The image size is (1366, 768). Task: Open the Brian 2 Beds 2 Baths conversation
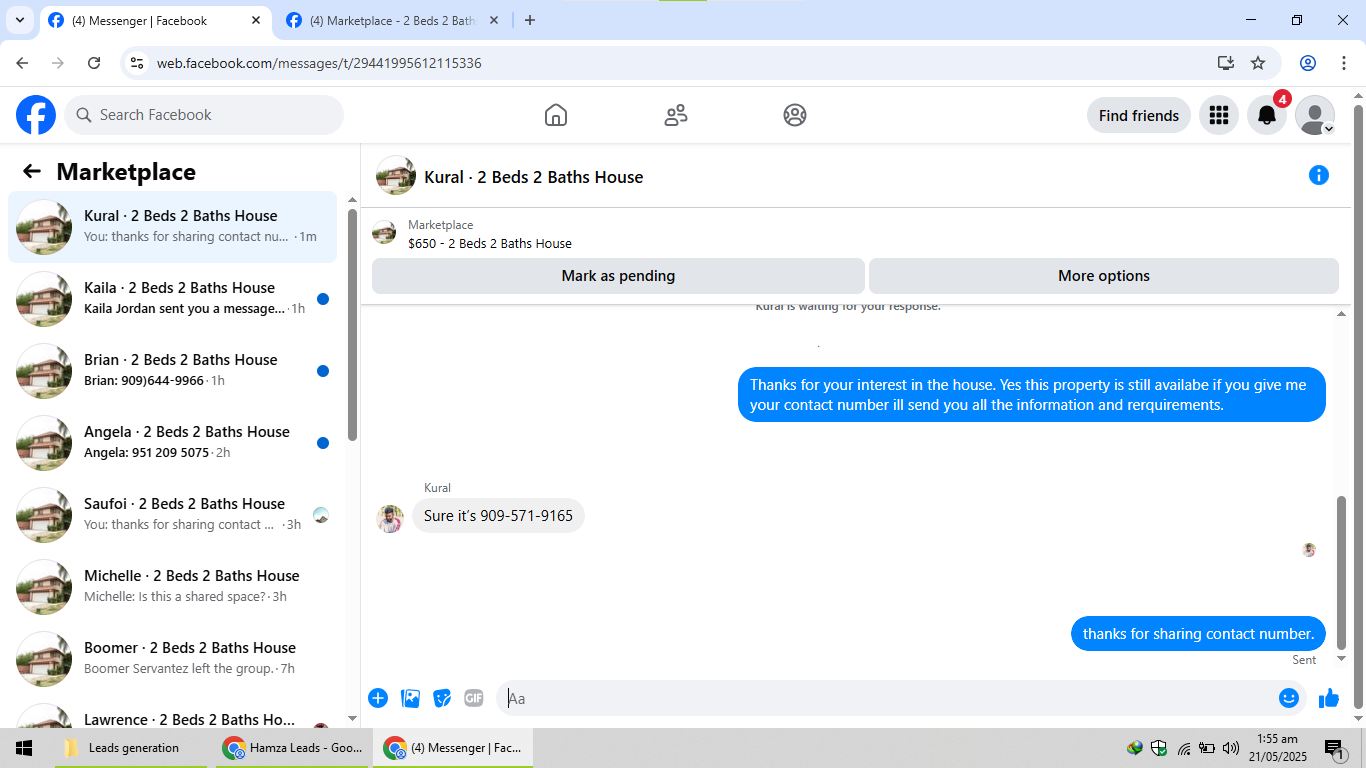173,371
